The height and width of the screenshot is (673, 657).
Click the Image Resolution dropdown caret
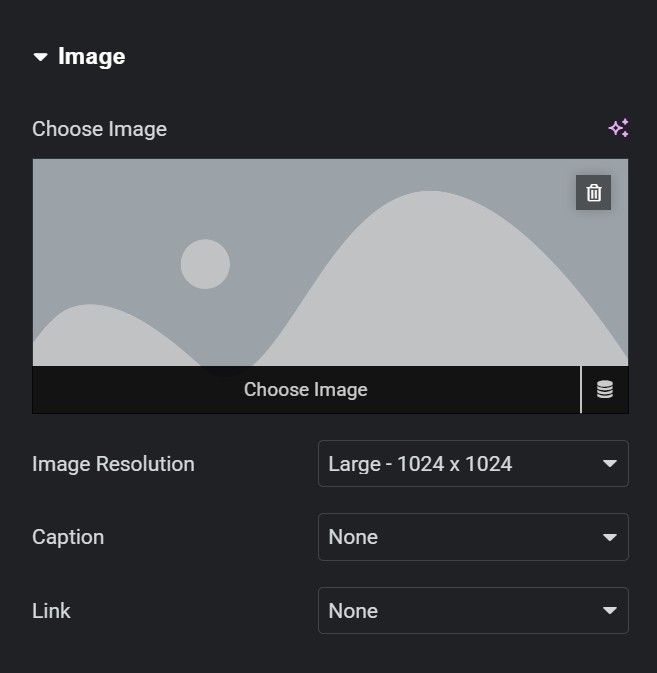pyautogui.click(x=610, y=464)
